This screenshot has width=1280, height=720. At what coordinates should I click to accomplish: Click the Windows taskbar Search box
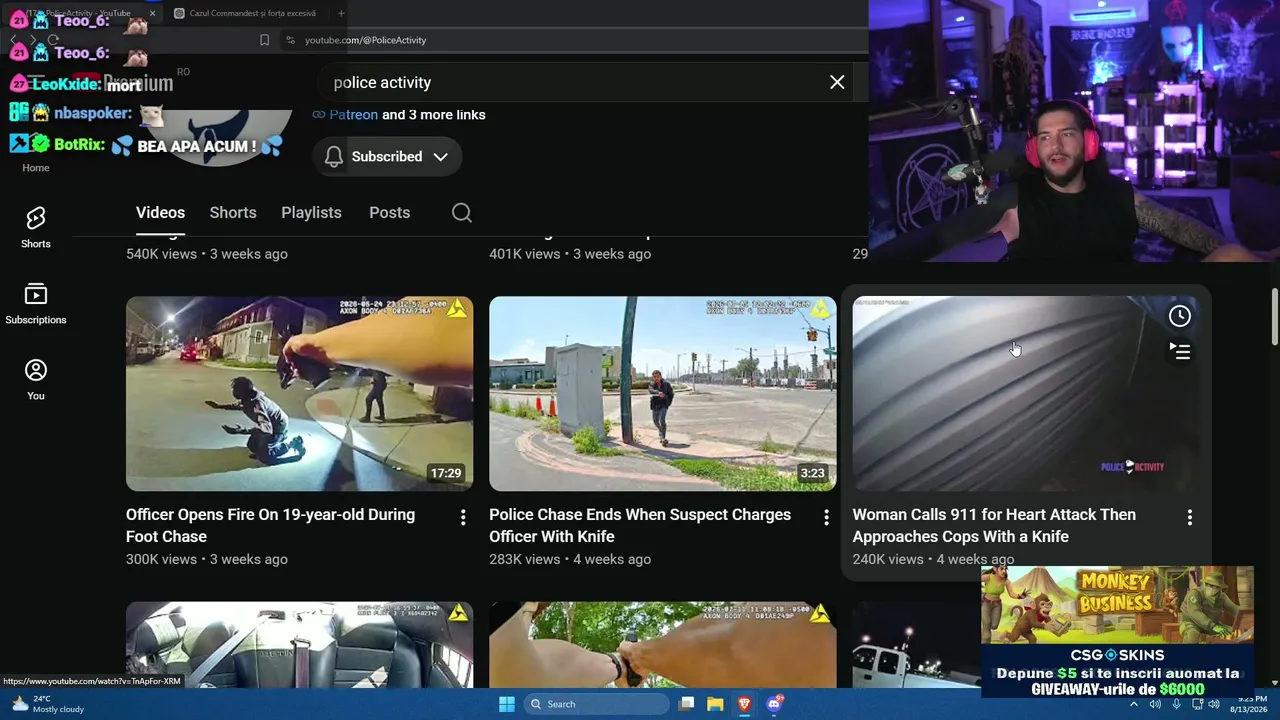[x=597, y=704]
